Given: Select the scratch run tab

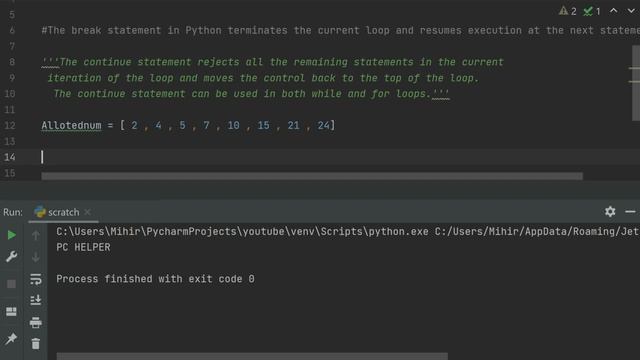Looking at the screenshot, I should coord(63,212).
